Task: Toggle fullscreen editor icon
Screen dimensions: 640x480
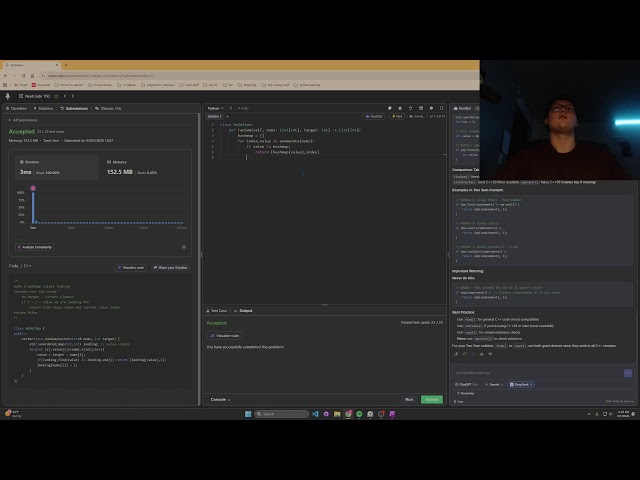Action: point(441,109)
